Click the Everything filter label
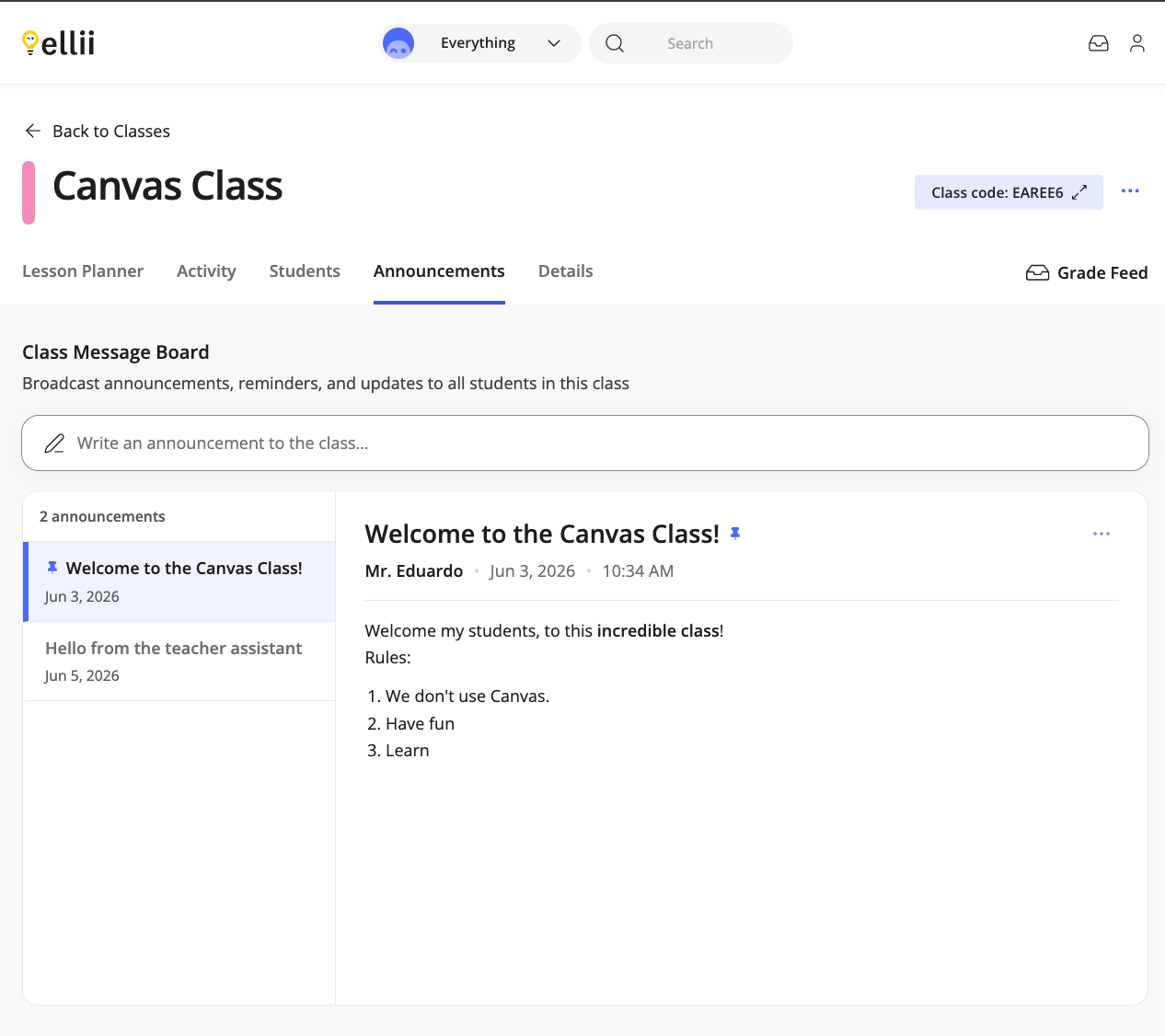 pyautogui.click(x=478, y=43)
